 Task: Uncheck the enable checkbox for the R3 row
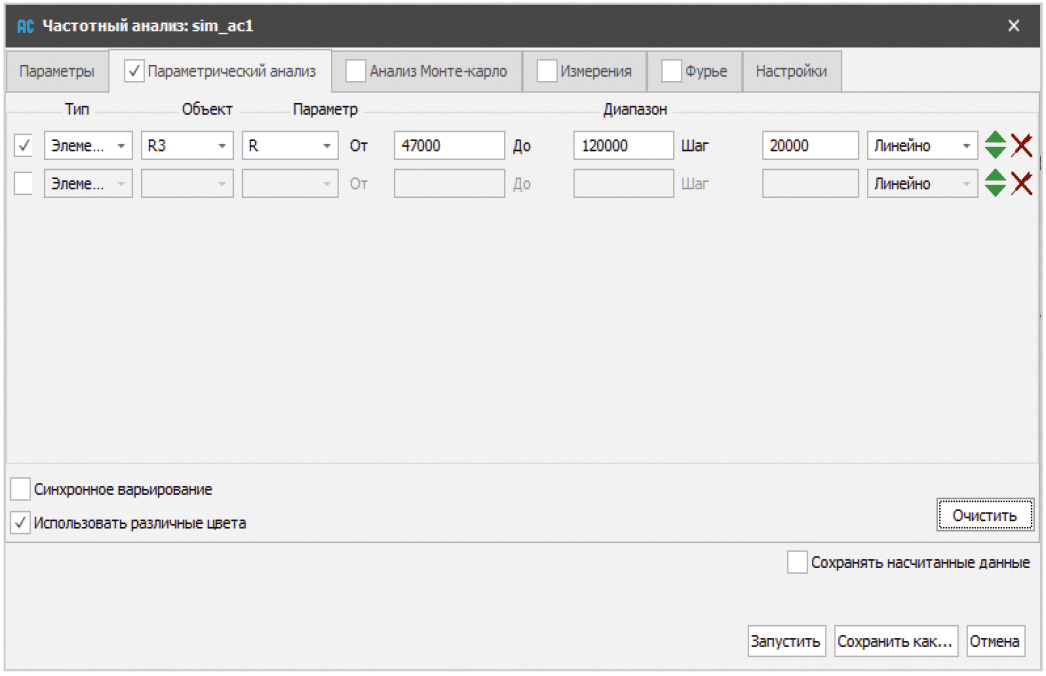click(25, 146)
